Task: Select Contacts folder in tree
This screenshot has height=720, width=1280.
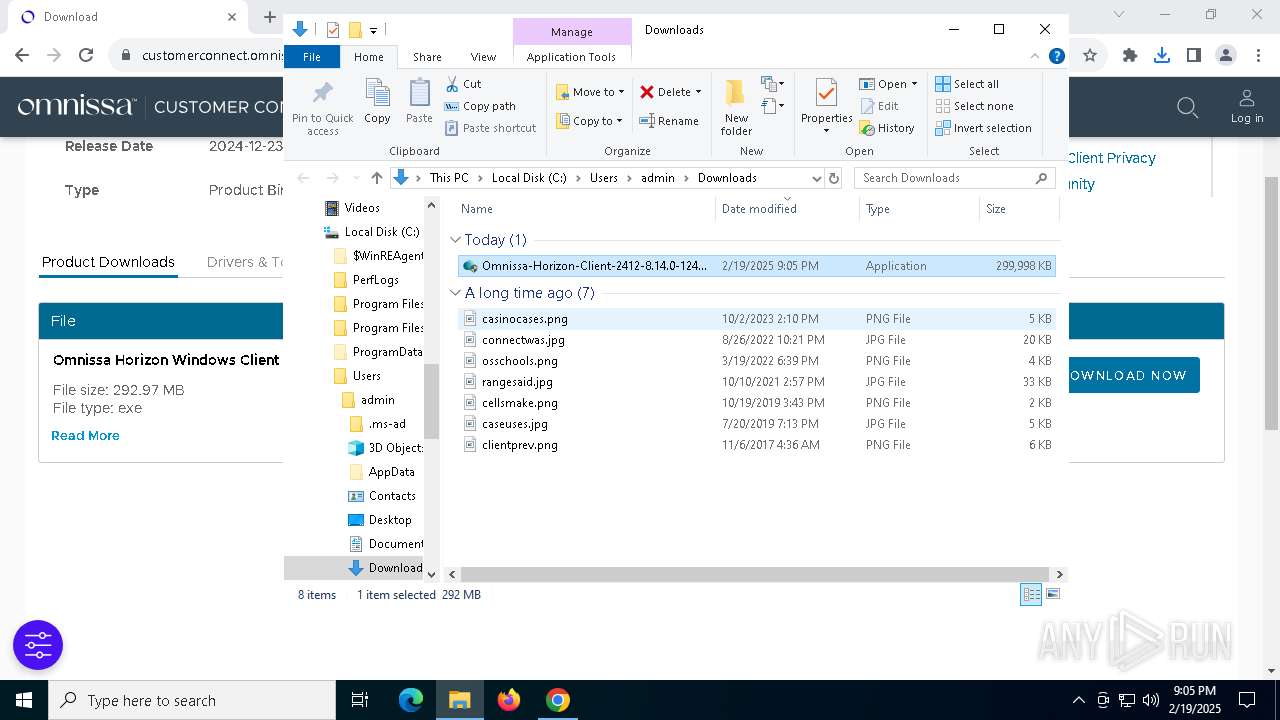Action: [x=392, y=496]
